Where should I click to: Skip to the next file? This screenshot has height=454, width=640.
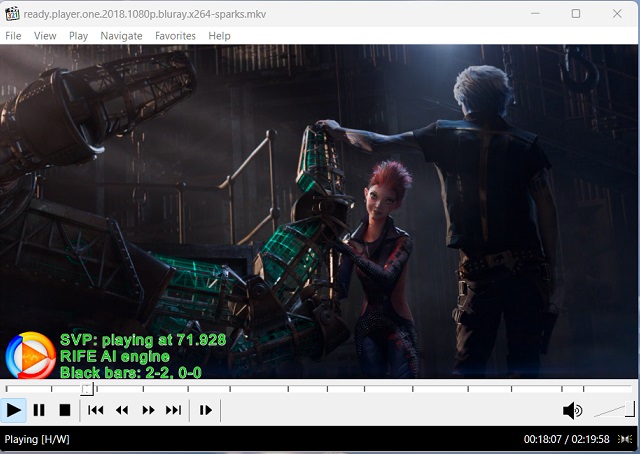[173, 410]
